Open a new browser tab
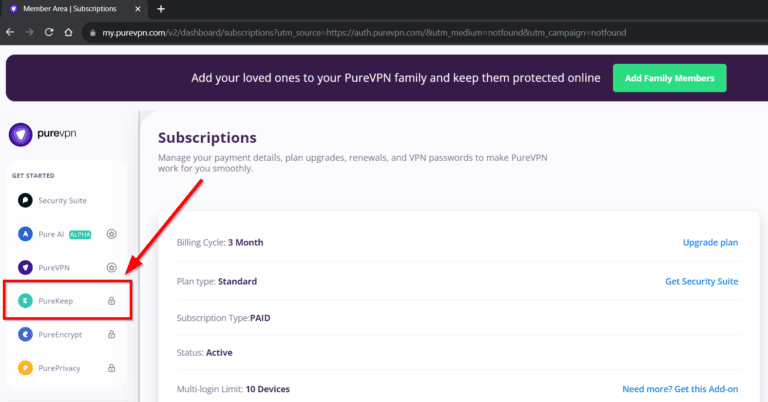Screen dimensions: 768x402 (x=161, y=9)
